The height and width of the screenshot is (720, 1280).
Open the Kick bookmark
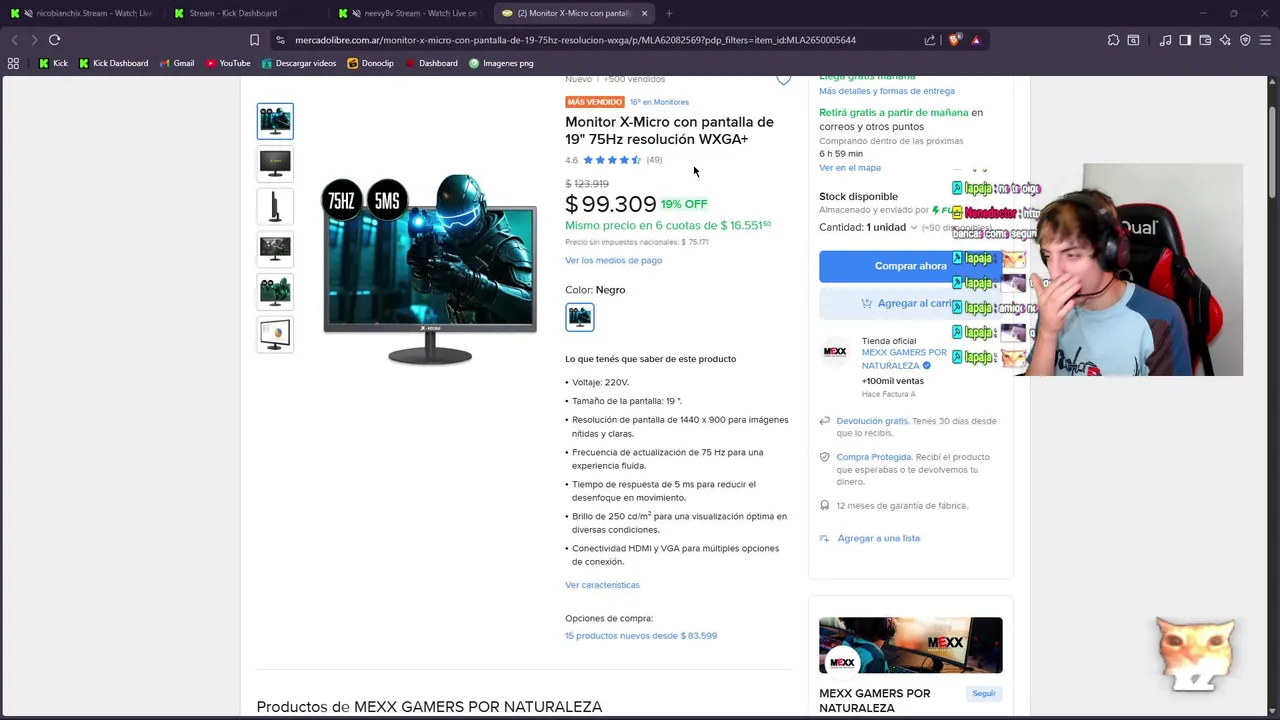tap(53, 63)
